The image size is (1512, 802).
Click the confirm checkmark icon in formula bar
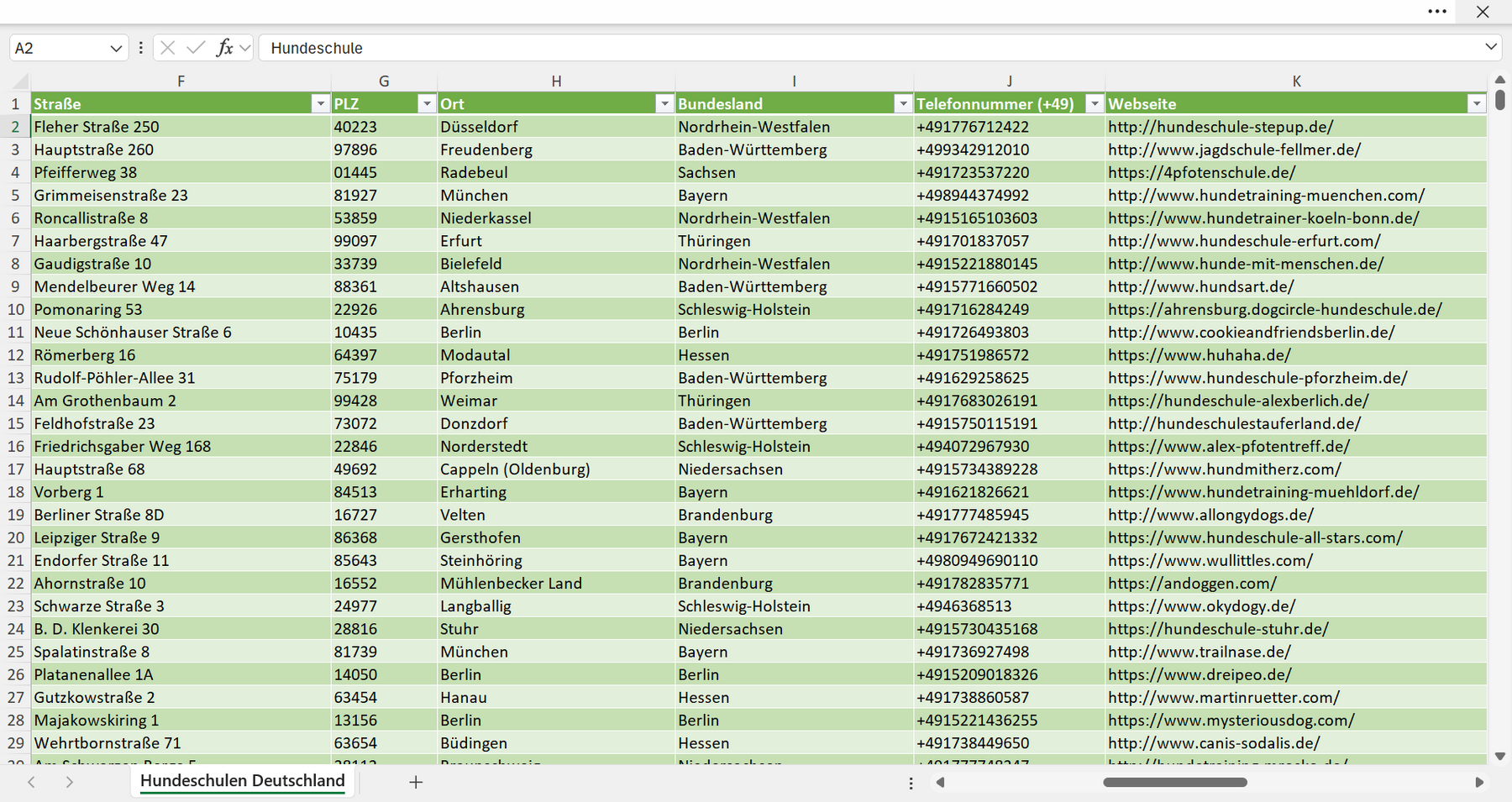coord(196,48)
